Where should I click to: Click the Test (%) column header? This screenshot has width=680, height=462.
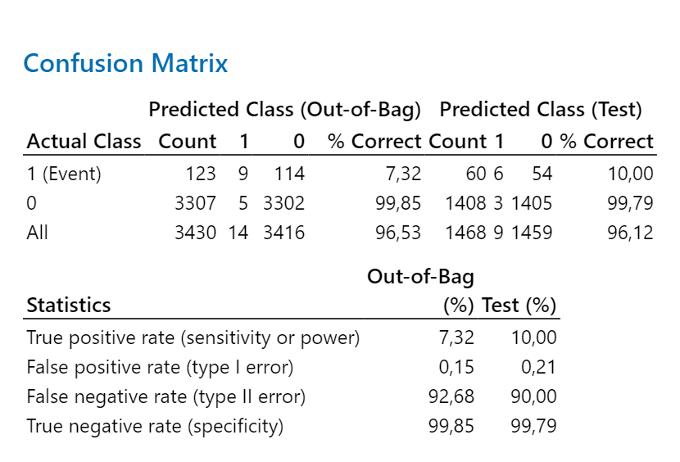pos(519,305)
